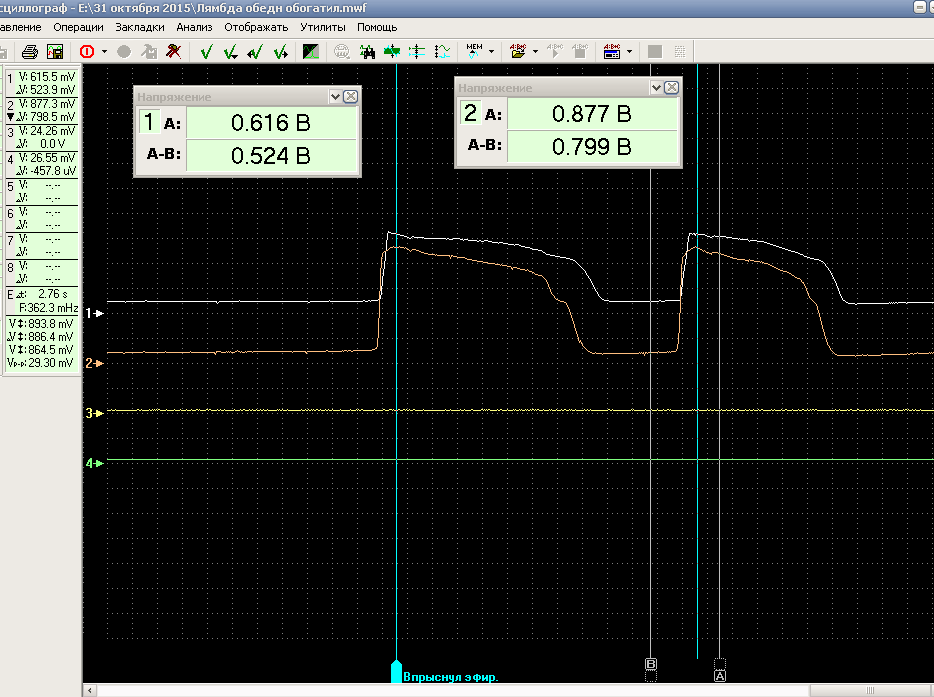Click the cyan 'Впрыснул эфир' bookmark marker
The width and height of the screenshot is (934, 697).
pos(397,670)
